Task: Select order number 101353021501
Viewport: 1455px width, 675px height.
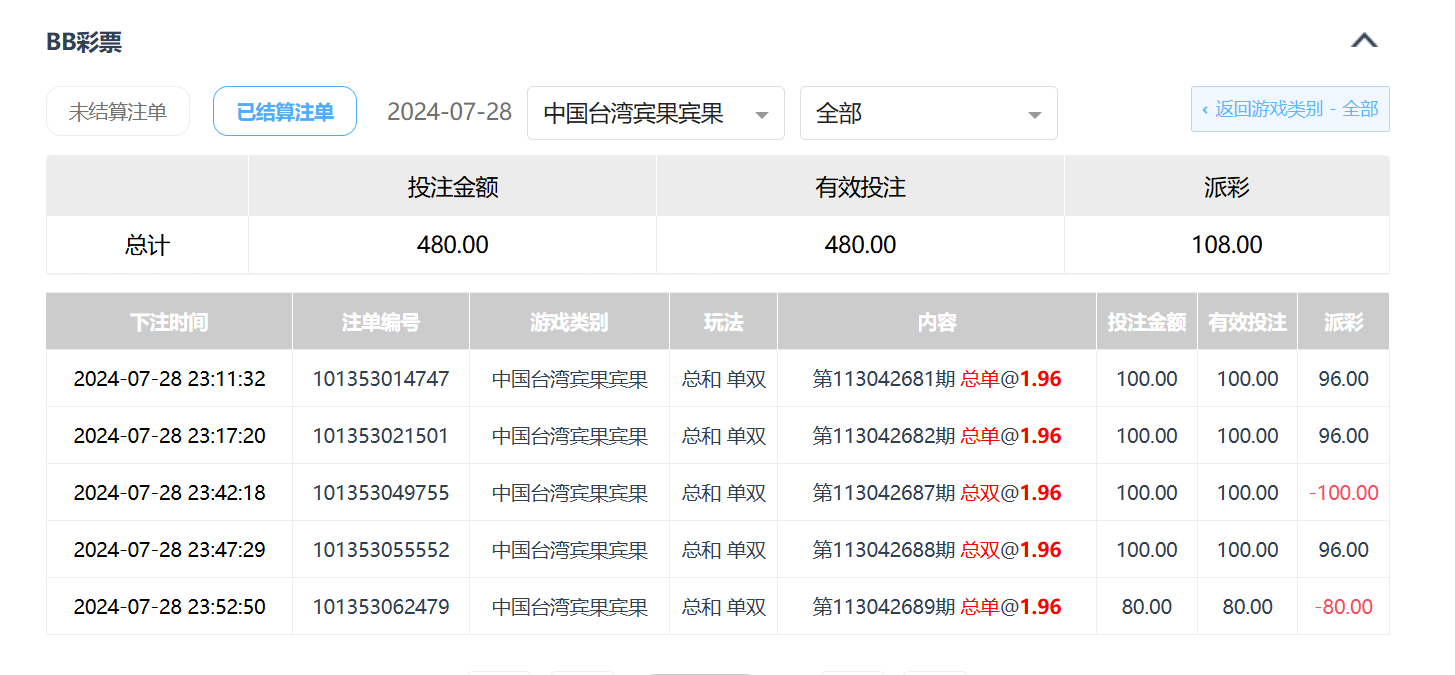Action: click(381, 436)
